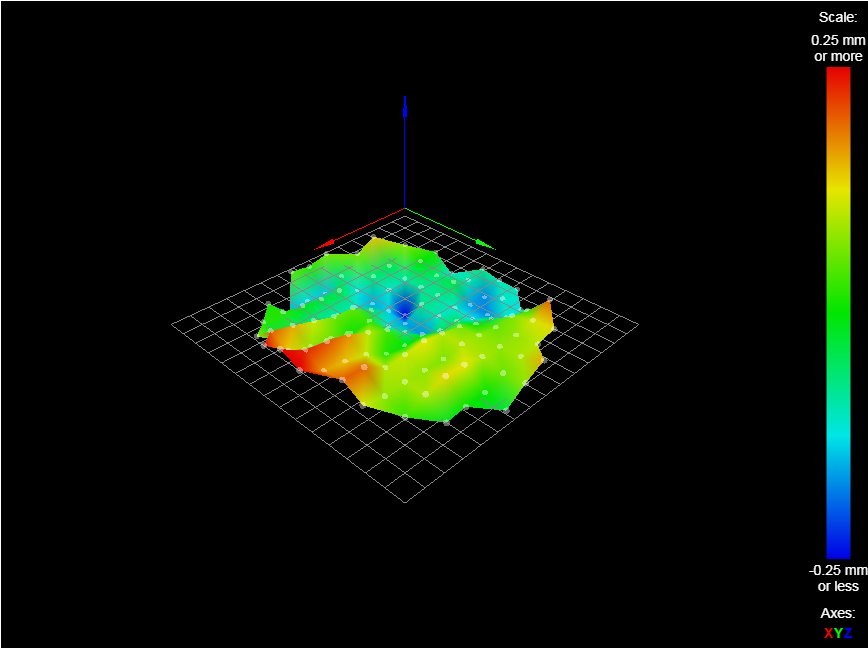Click the "-0.25 mm or less" label
The image size is (868, 649).
tap(838, 577)
